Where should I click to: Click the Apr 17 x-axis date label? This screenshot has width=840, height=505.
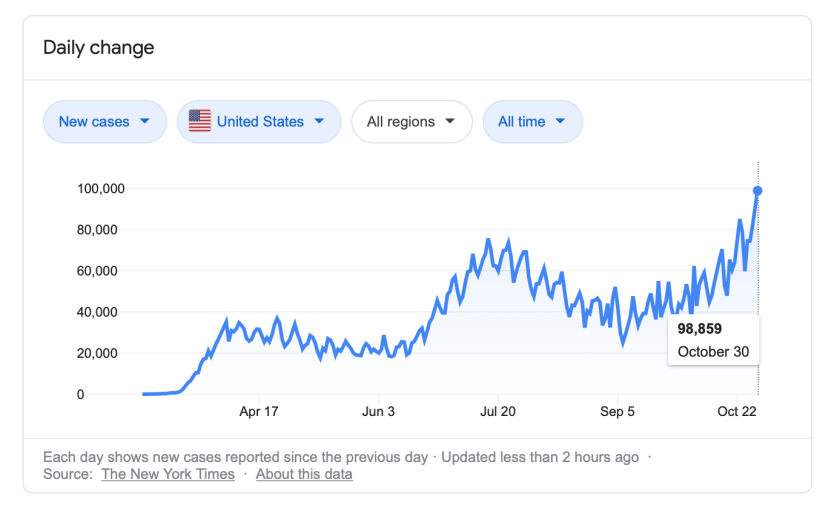[259, 411]
